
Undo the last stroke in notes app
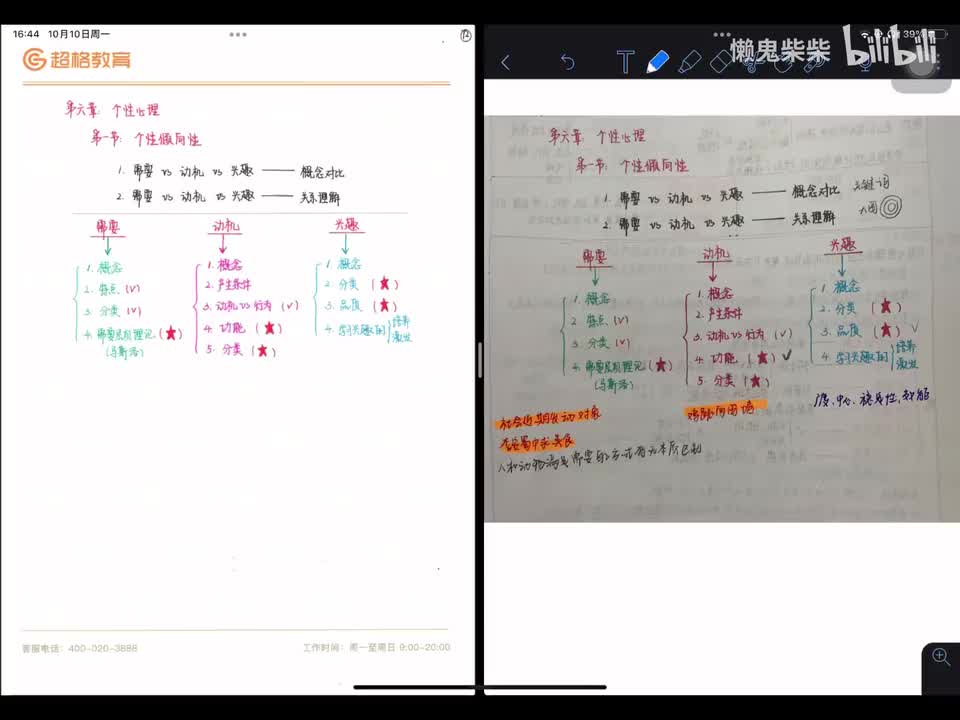coord(568,62)
